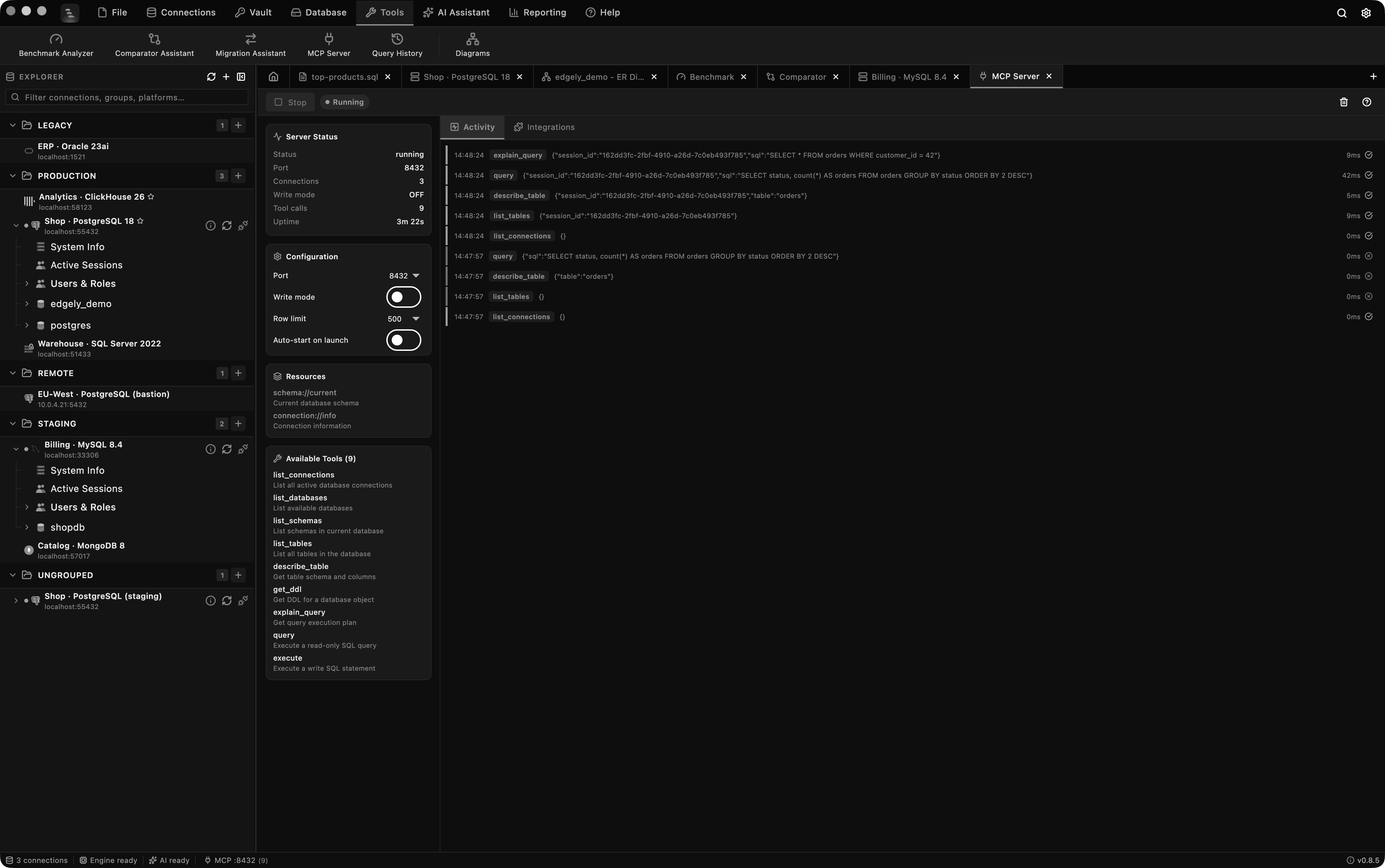Close the Comparator tab
This screenshot has height=868, width=1385.
[x=836, y=77]
